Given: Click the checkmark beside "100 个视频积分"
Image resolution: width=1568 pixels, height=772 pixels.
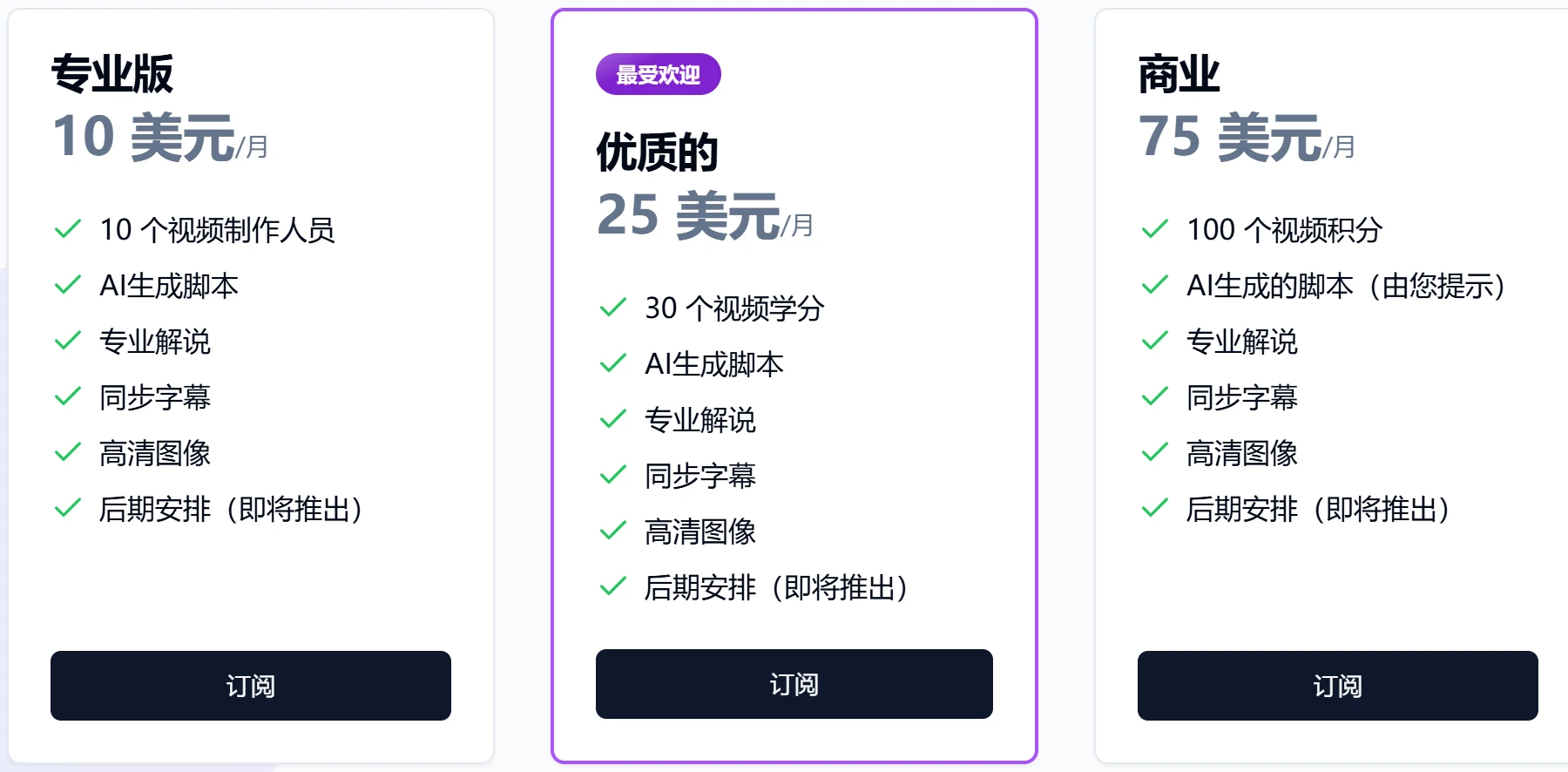Looking at the screenshot, I should click(1155, 229).
